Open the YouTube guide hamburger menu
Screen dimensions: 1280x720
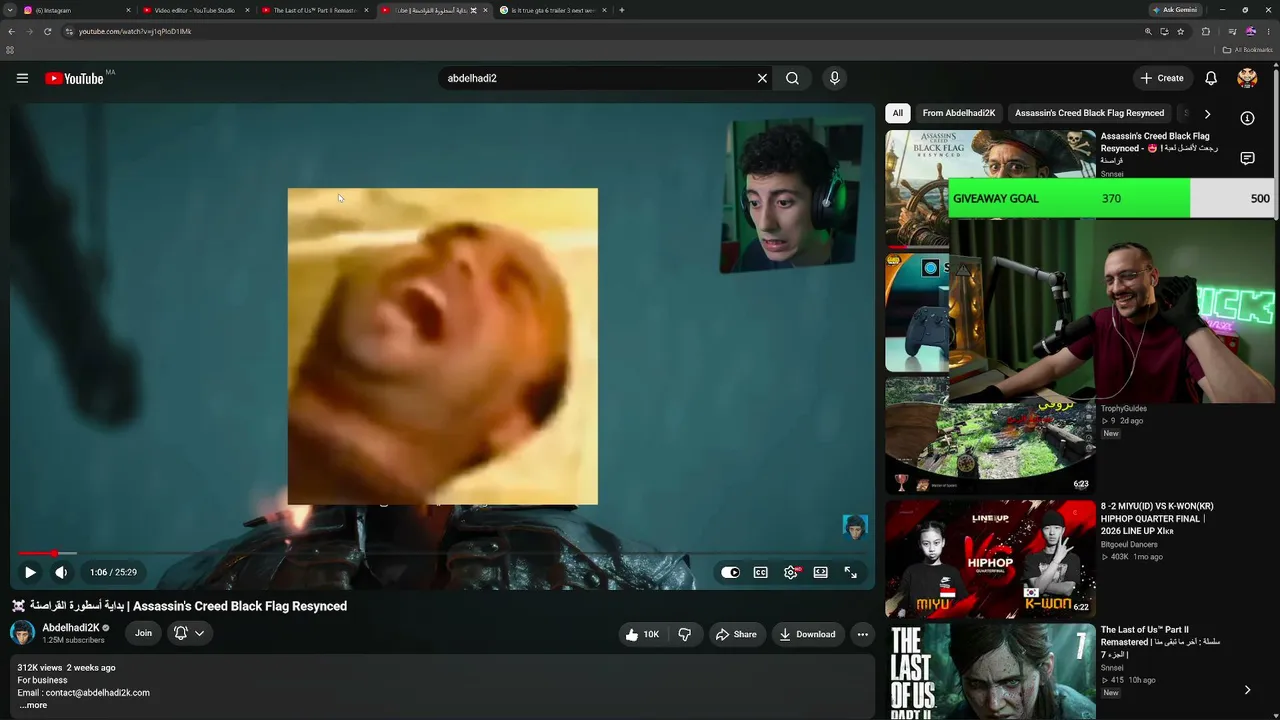[22, 78]
